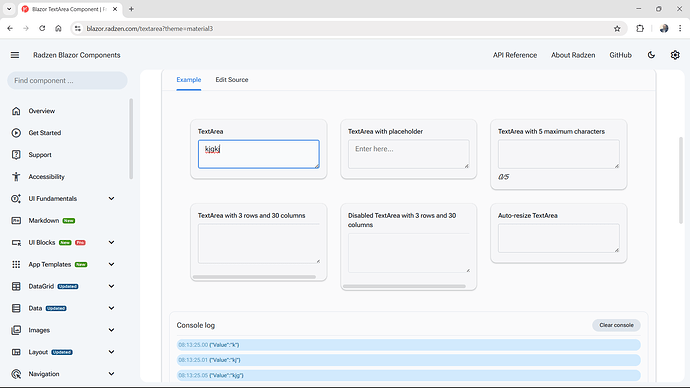This screenshot has width=690, height=388.
Task: Reload the page
Action: (x=42, y=29)
